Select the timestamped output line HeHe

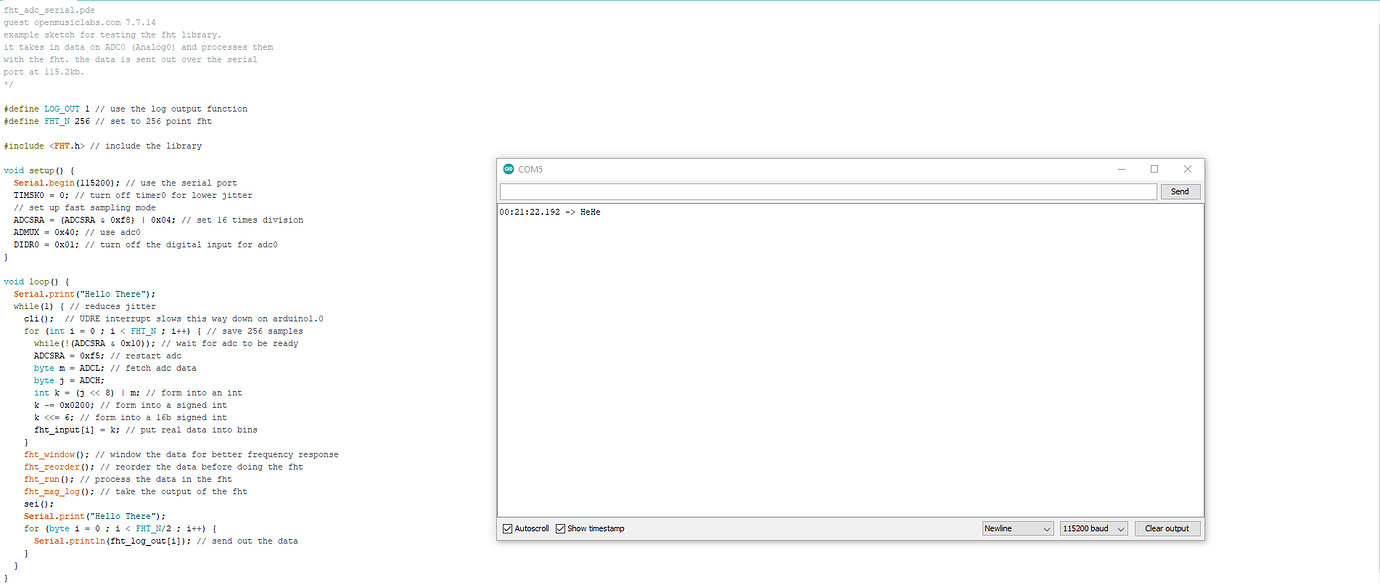549,211
